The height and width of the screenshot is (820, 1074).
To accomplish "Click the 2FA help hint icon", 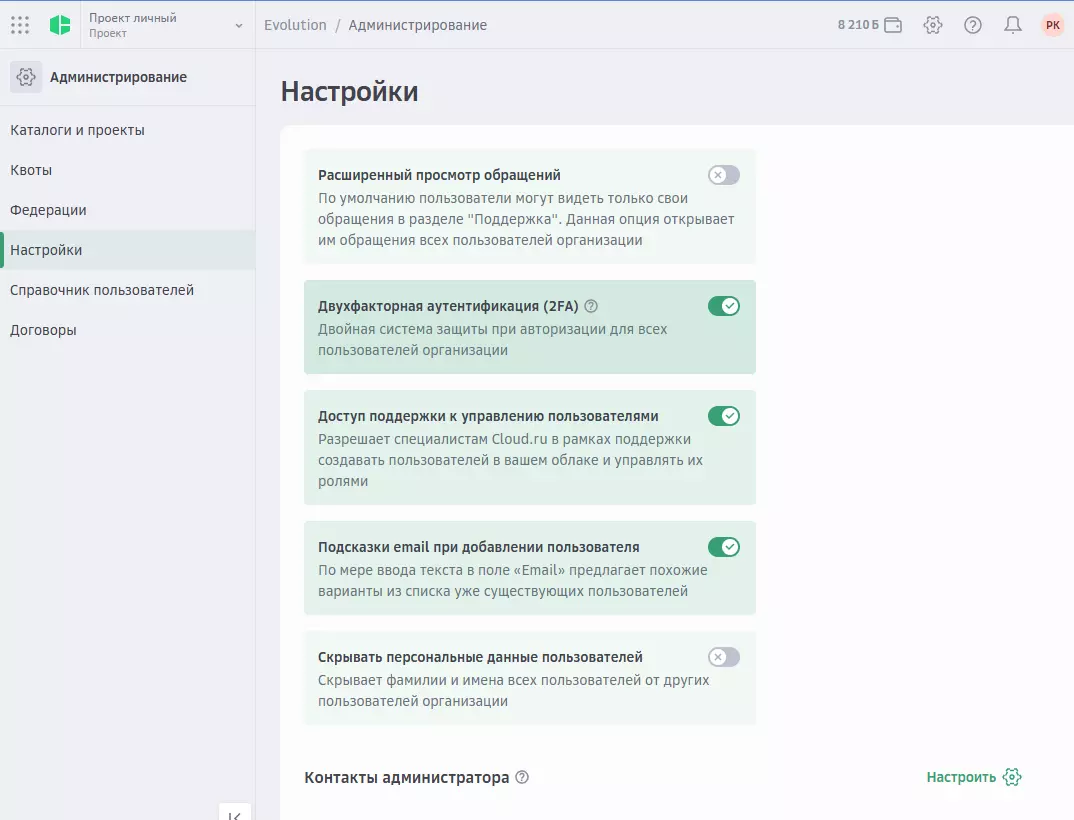I will click(591, 306).
